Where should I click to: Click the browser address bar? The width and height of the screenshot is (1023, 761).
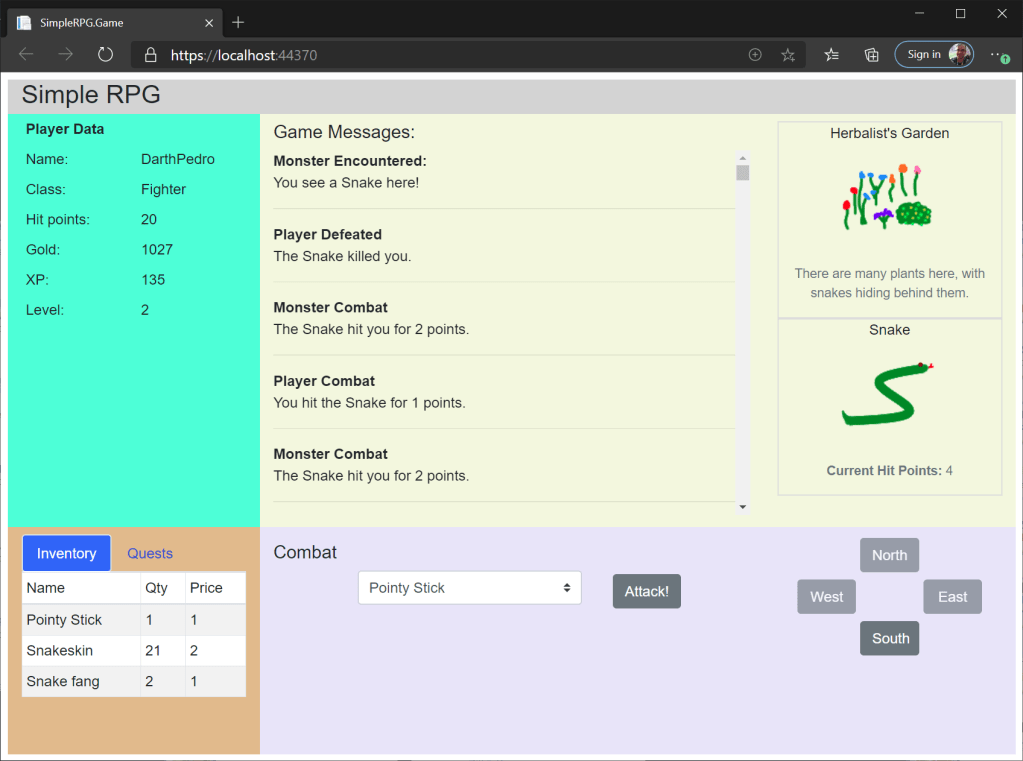[x=400, y=55]
